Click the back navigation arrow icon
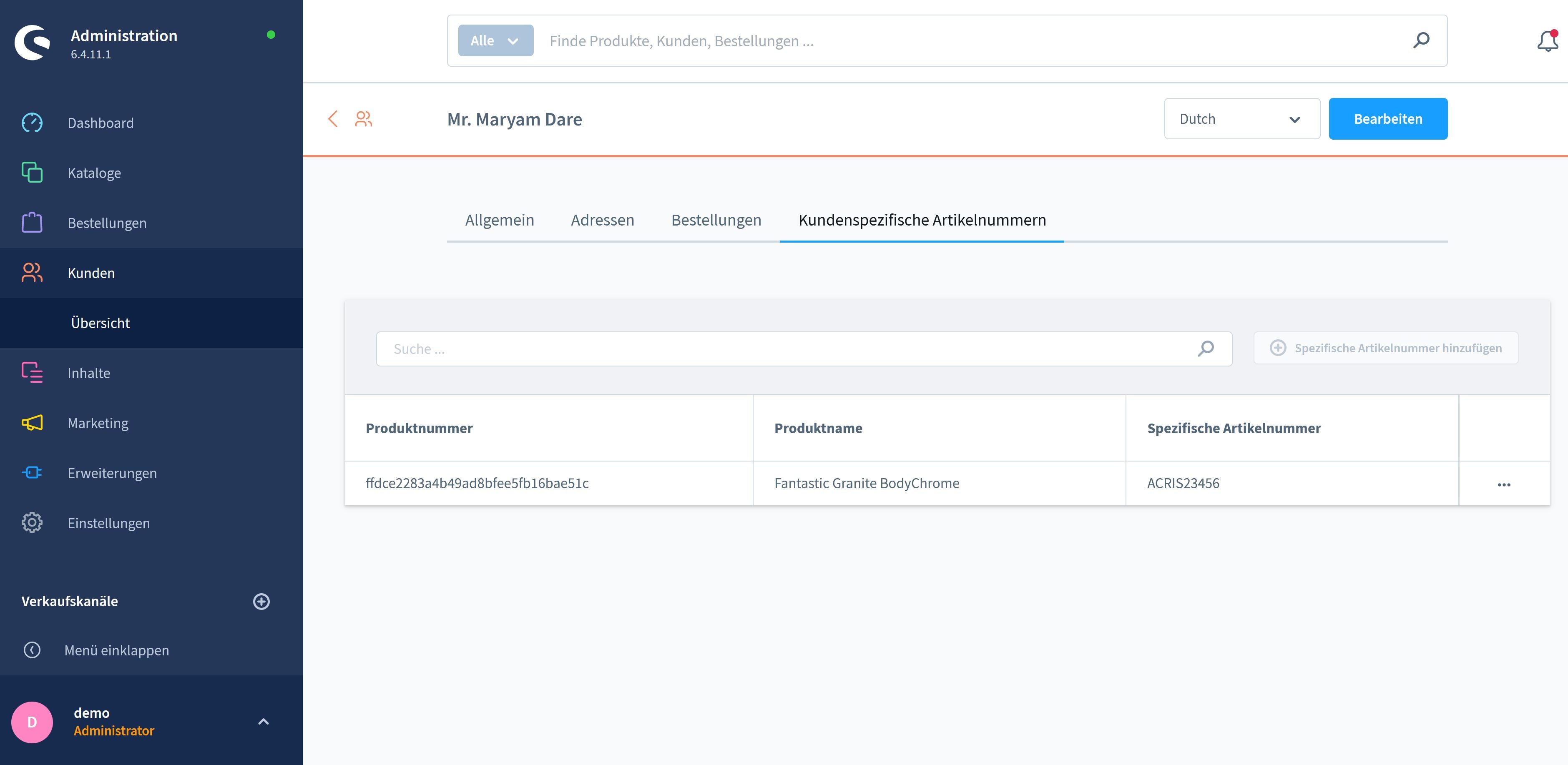 (333, 118)
